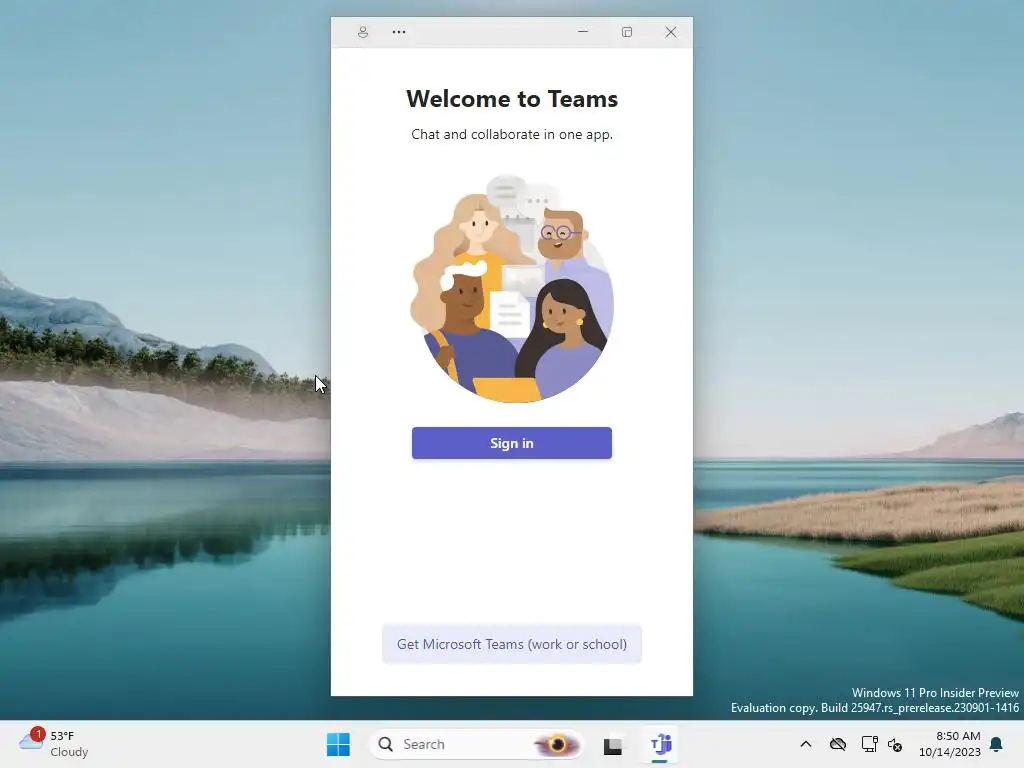This screenshot has height=768, width=1024.
Task: Open the OneDrive cloud tray icon
Action: click(838, 744)
